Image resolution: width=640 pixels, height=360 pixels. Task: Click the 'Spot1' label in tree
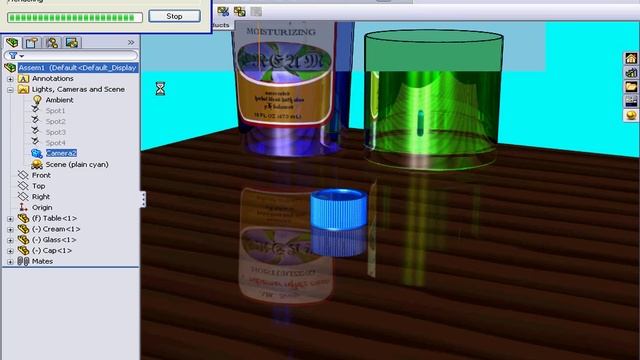56,111
